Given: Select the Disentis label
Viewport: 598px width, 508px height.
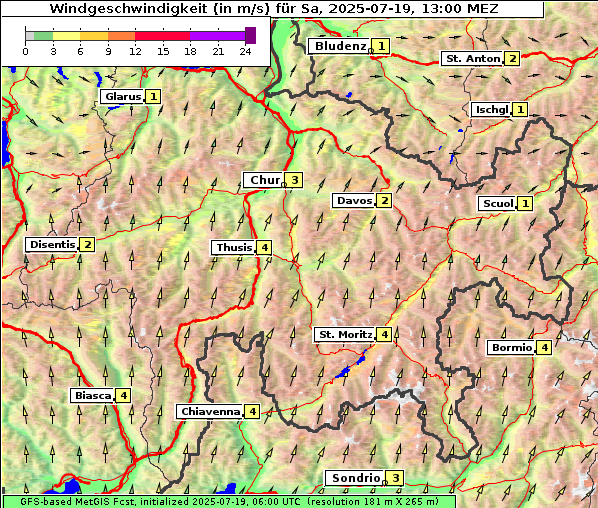Looking at the screenshot, I should (x=52, y=244).
